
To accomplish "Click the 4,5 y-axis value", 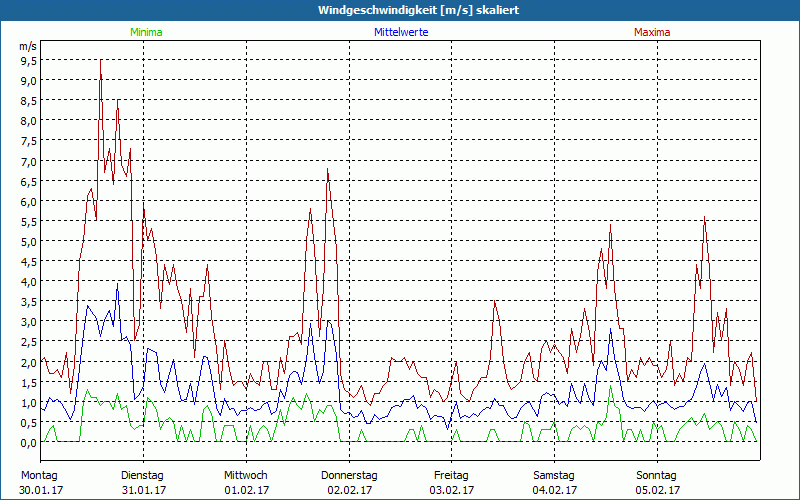I will click(29, 262).
